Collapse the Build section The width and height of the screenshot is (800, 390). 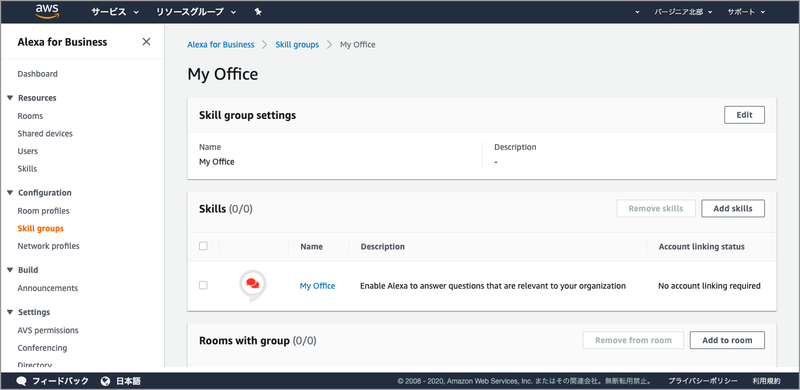click(x=10, y=270)
